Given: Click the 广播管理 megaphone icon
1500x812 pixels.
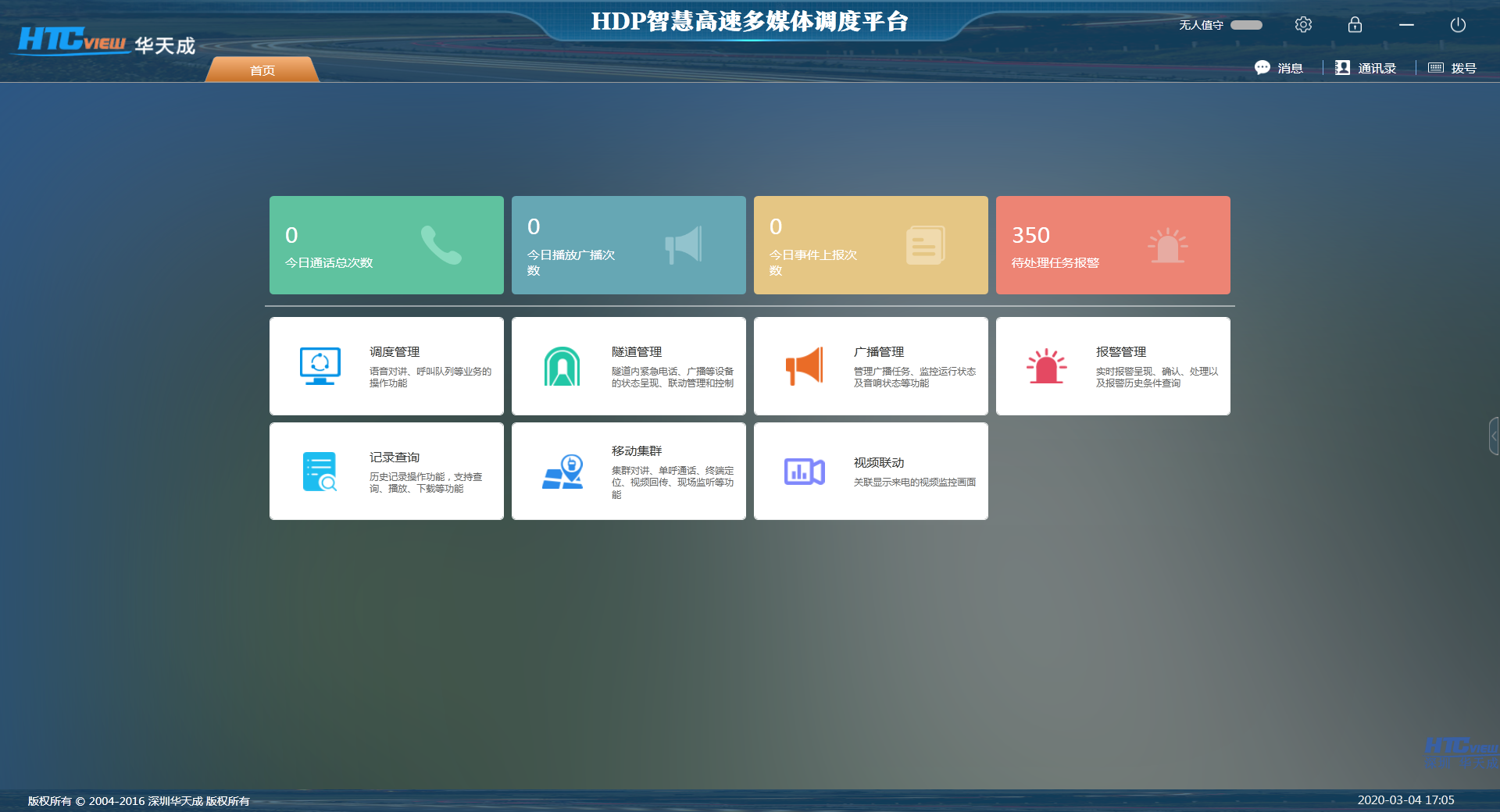Looking at the screenshot, I should click(804, 366).
